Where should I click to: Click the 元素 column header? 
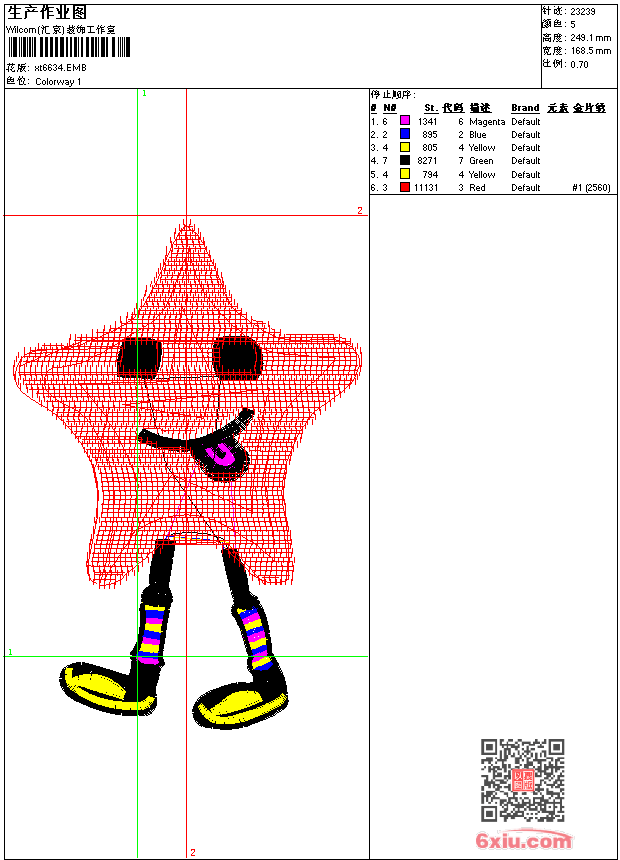coord(557,108)
